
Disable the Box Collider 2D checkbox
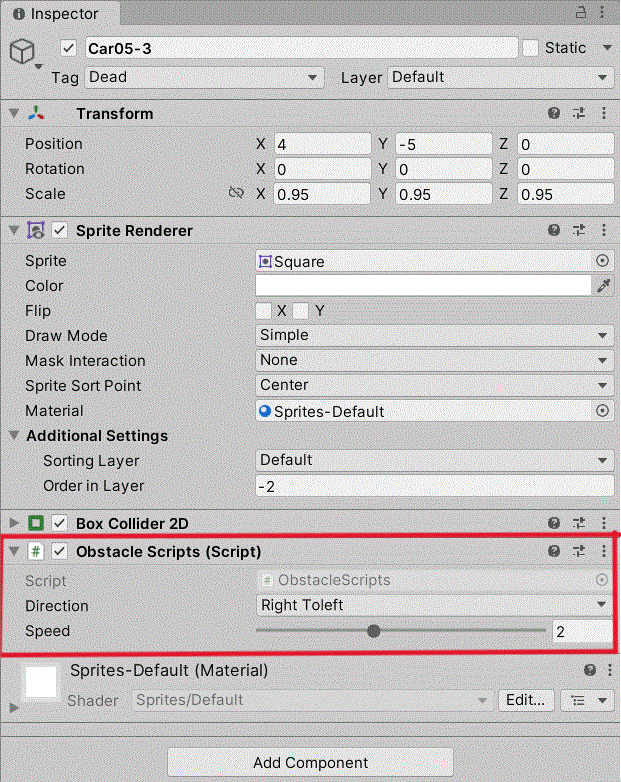pyautogui.click(x=60, y=523)
